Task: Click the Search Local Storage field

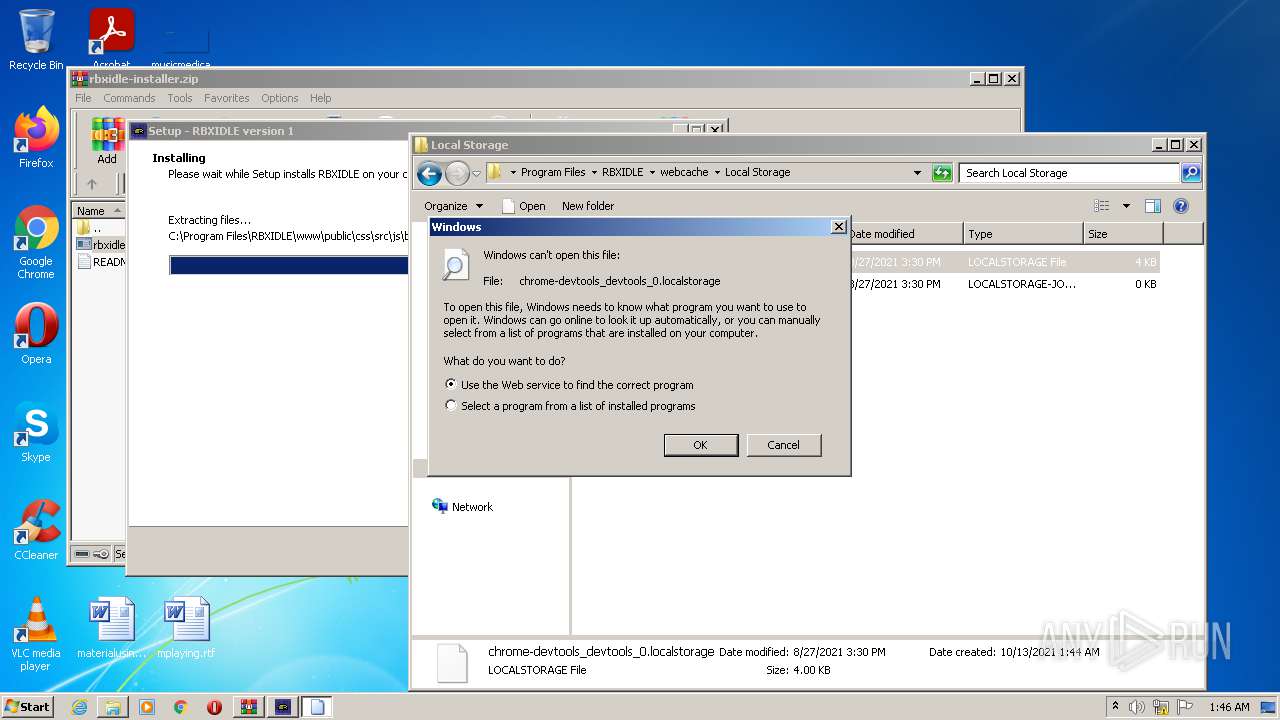Action: (x=1069, y=173)
